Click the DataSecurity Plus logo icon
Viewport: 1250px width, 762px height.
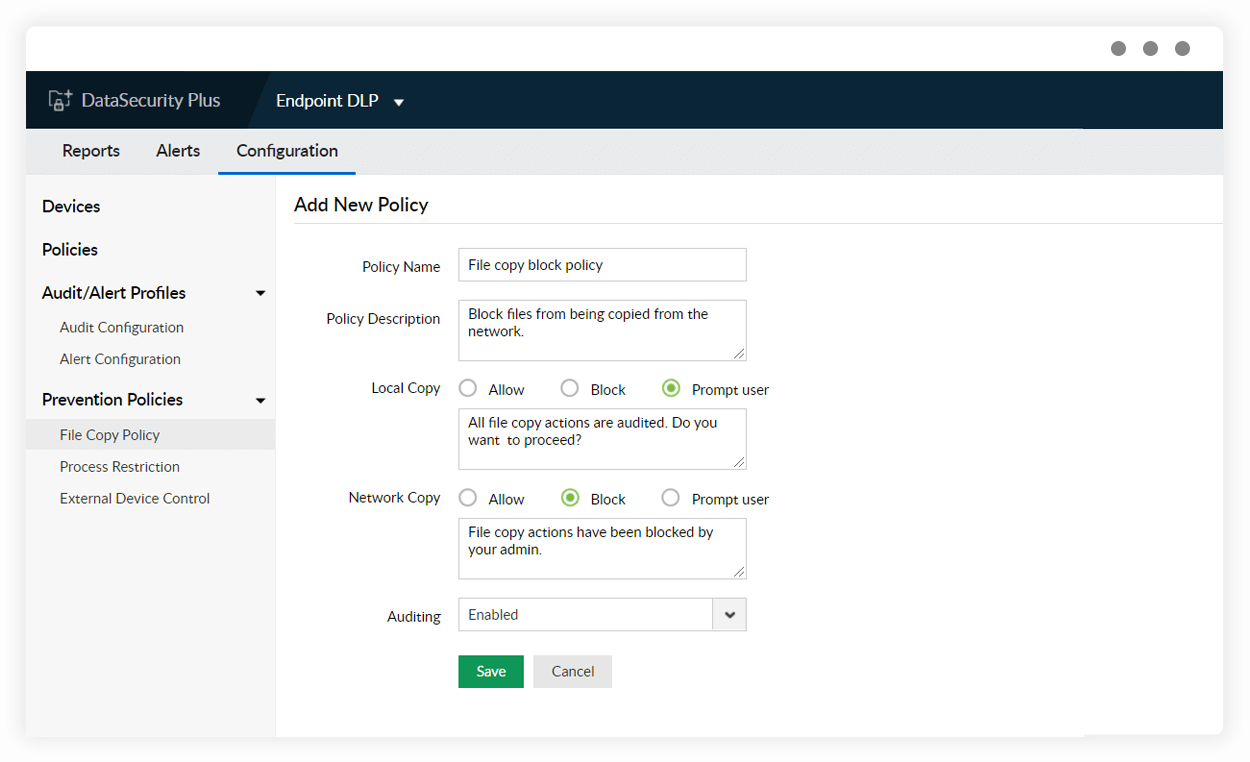click(60, 99)
